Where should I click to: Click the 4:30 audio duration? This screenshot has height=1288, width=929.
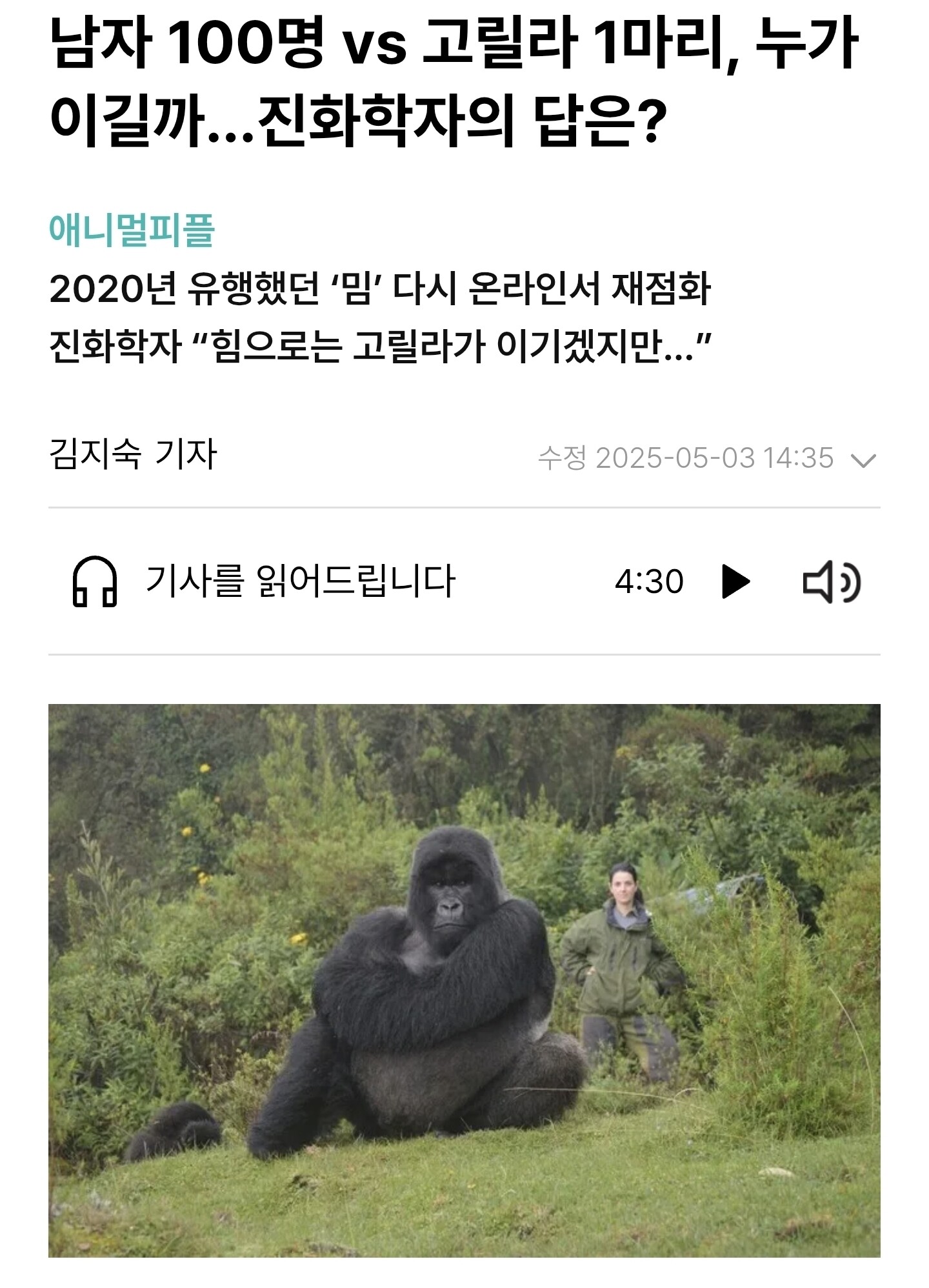[649, 581]
